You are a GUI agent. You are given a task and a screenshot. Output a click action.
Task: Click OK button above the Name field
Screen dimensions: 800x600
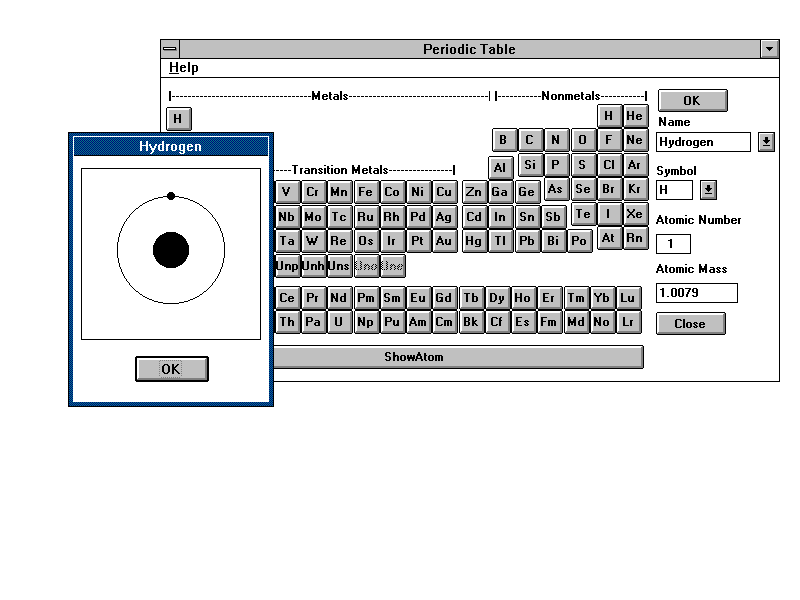tap(692, 100)
